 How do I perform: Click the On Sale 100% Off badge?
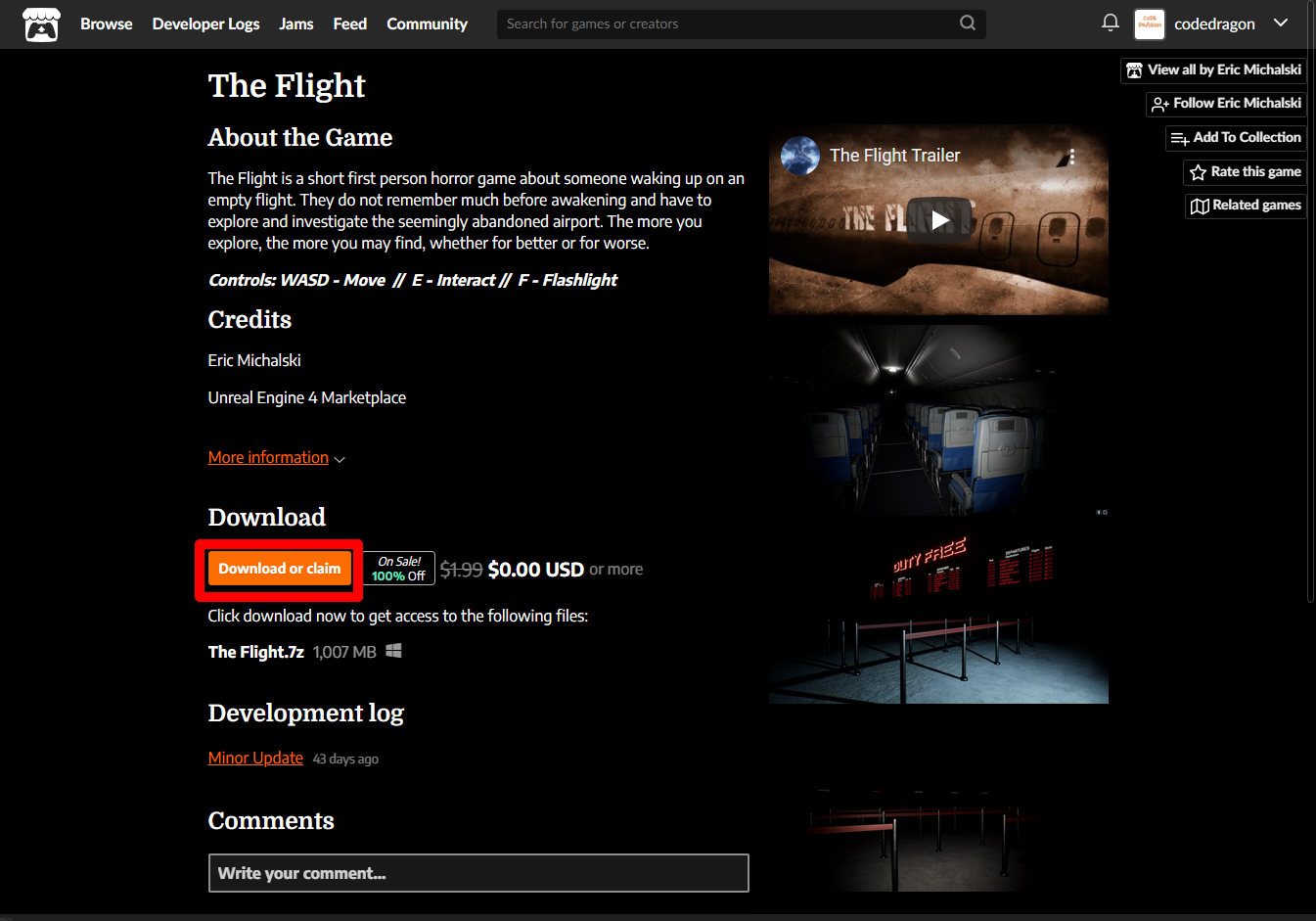[x=399, y=569]
